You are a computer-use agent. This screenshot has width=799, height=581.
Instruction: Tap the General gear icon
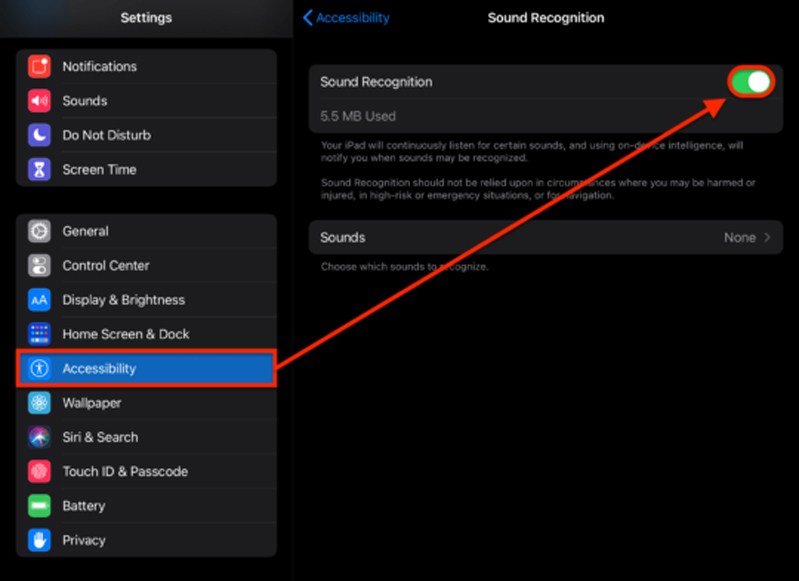[x=39, y=231]
